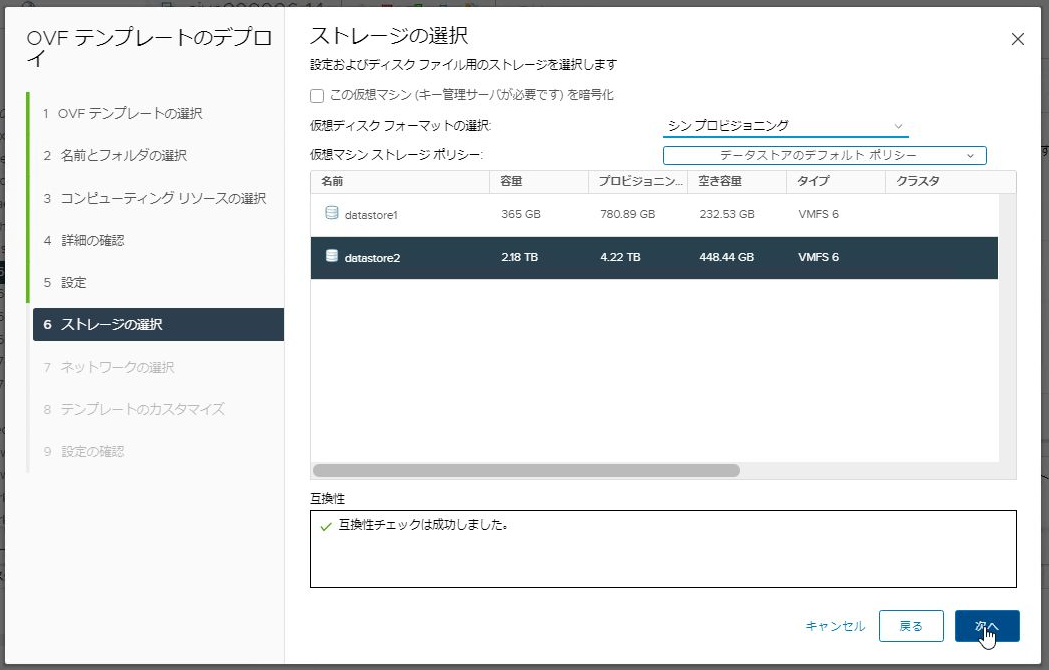Enable encryption for this virtual machine
The height and width of the screenshot is (670, 1049).
pos(317,96)
